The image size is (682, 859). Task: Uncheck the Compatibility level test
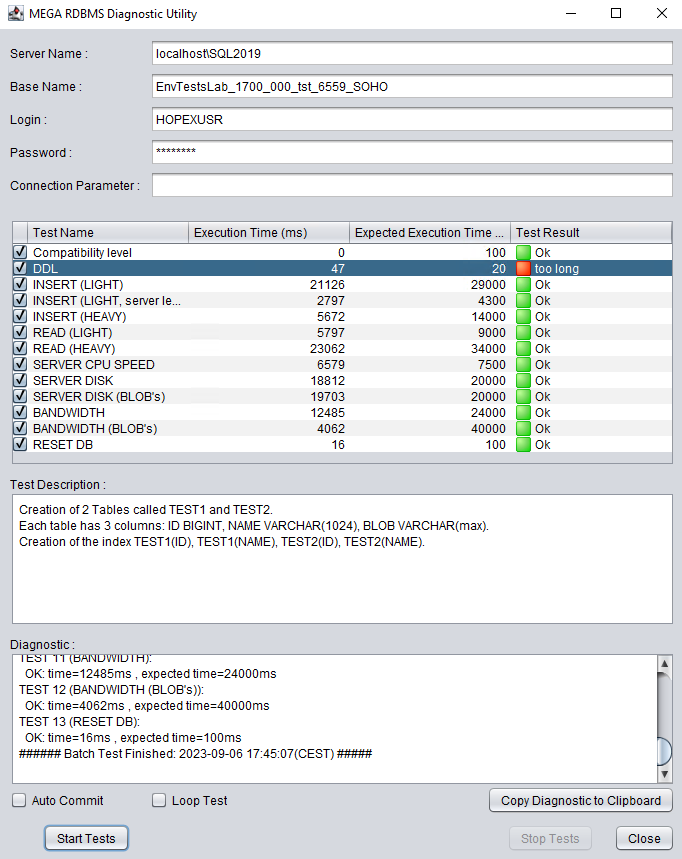tap(20, 252)
